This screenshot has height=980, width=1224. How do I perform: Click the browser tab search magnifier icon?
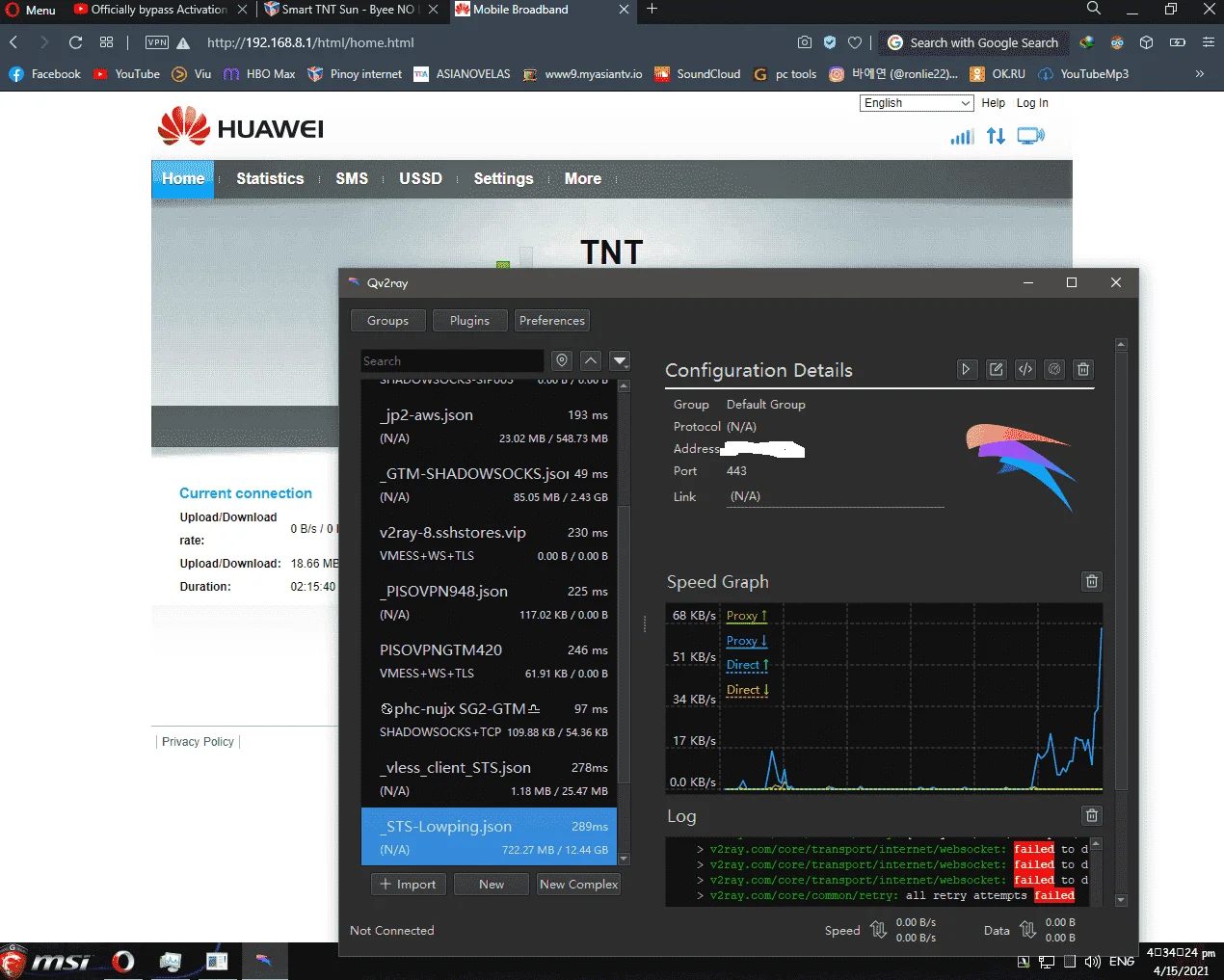[x=1093, y=9]
